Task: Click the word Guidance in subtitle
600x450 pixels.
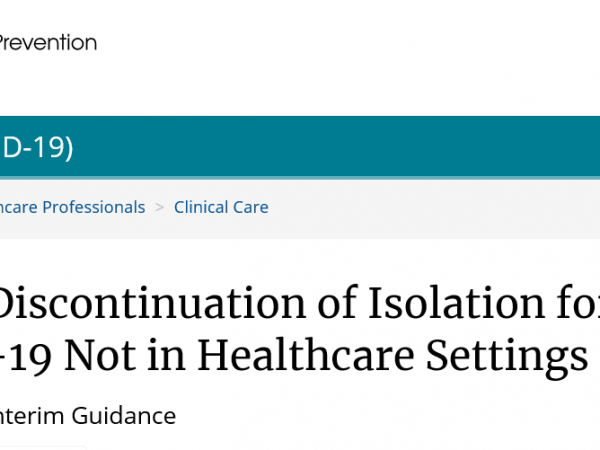Action: click(x=124, y=416)
